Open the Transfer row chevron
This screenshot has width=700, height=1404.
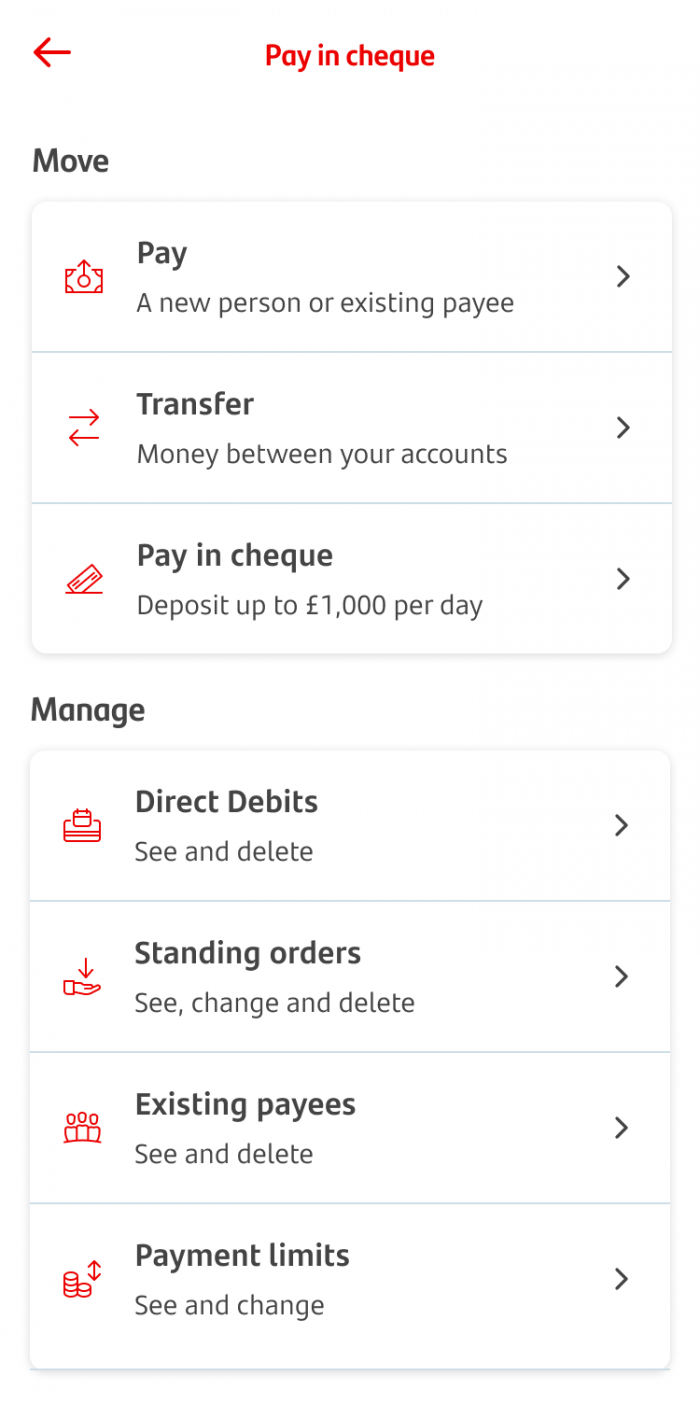tap(623, 428)
